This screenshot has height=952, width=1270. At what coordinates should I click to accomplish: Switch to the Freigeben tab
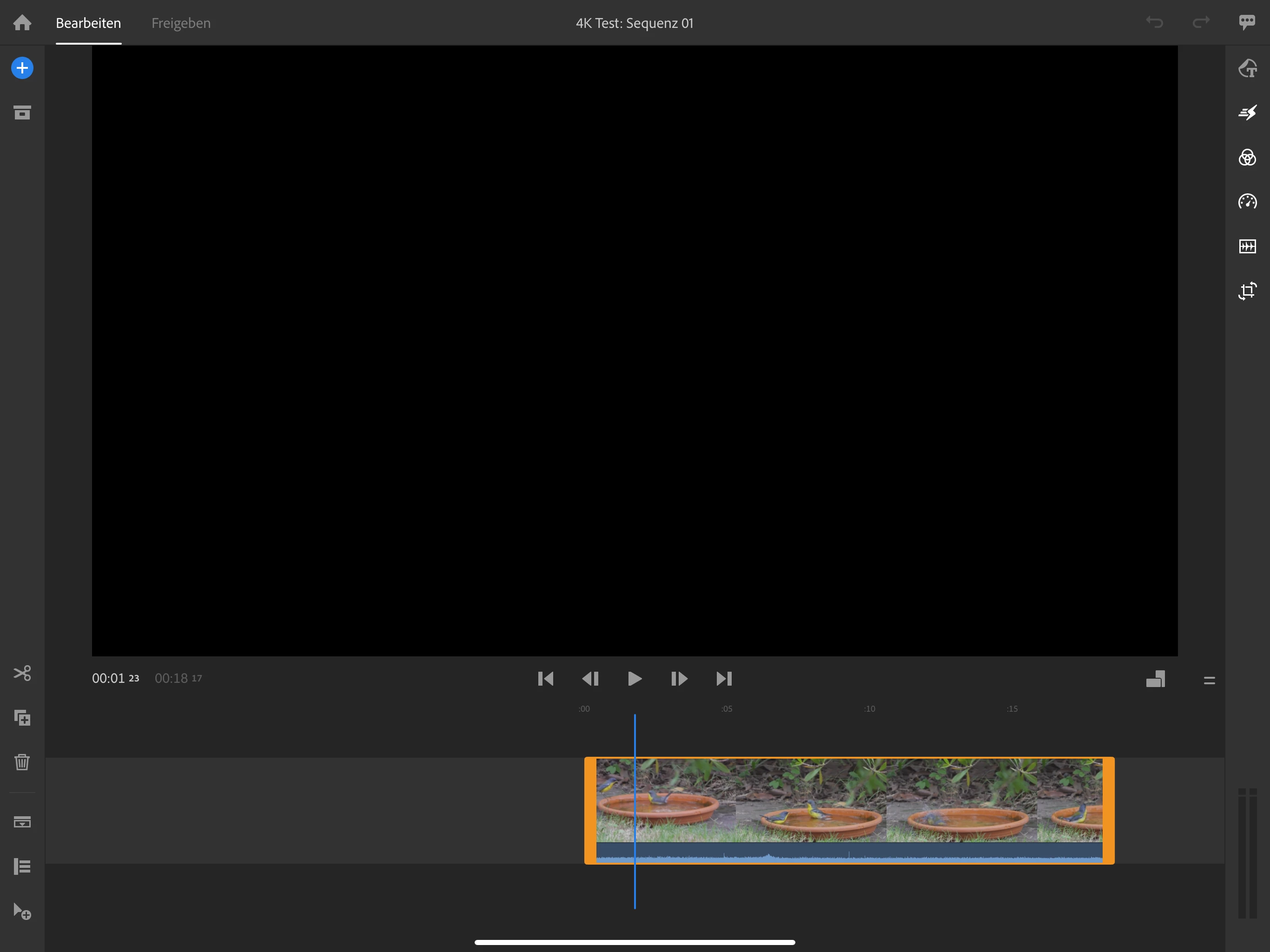click(x=181, y=23)
